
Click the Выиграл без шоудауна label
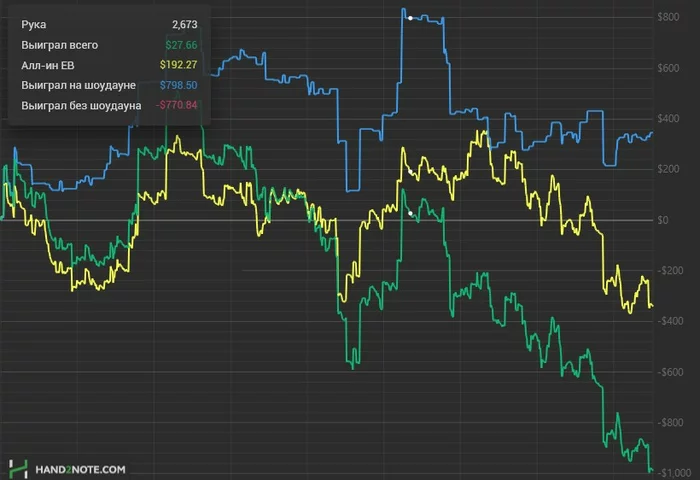coord(81,106)
